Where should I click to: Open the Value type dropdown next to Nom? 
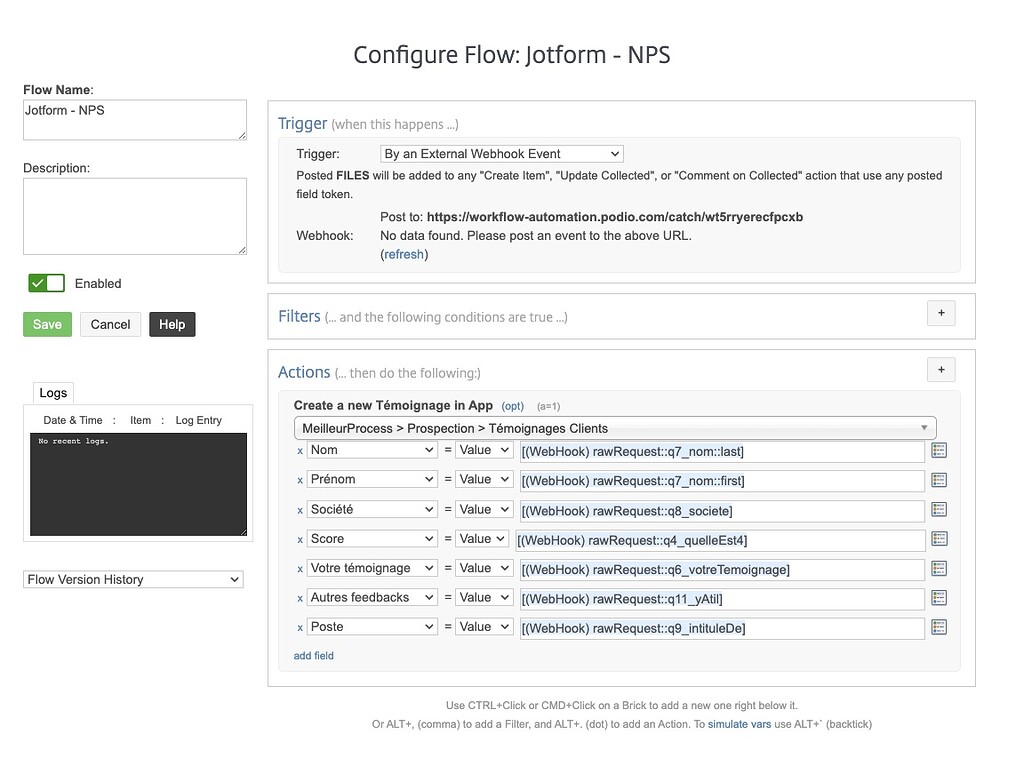pyautogui.click(x=484, y=450)
